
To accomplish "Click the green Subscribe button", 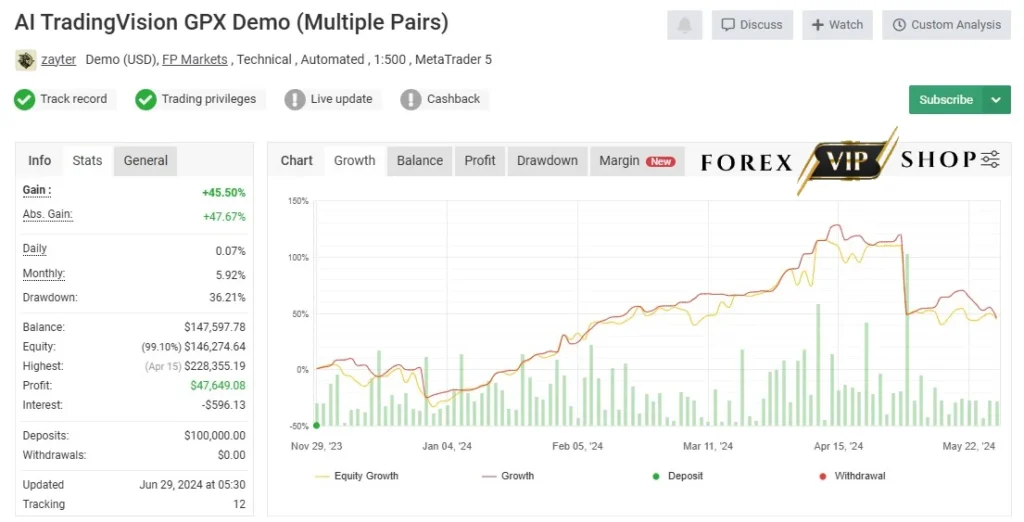I will [x=946, y=99].
